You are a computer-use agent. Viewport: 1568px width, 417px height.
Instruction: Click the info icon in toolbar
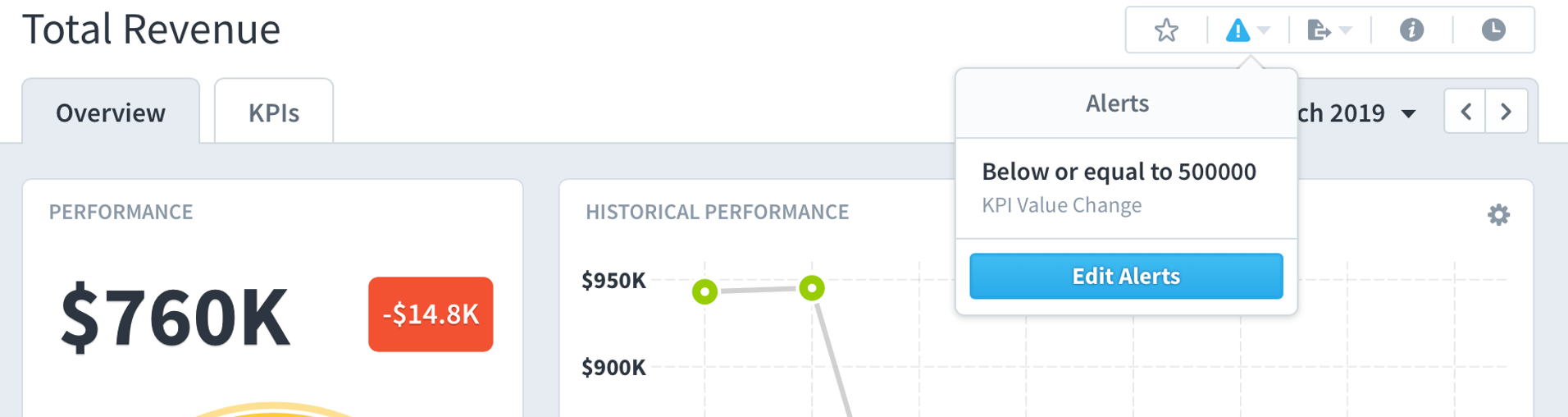click(1411, 30)
